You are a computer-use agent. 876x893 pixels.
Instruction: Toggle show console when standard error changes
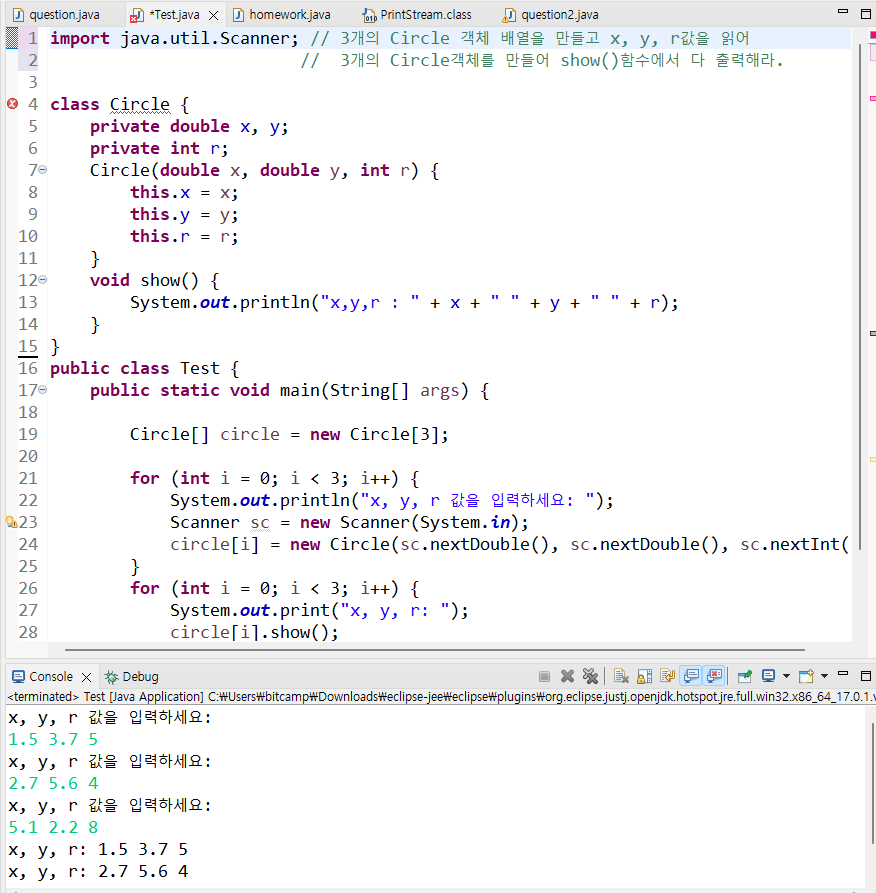click(x=714, y=676)
